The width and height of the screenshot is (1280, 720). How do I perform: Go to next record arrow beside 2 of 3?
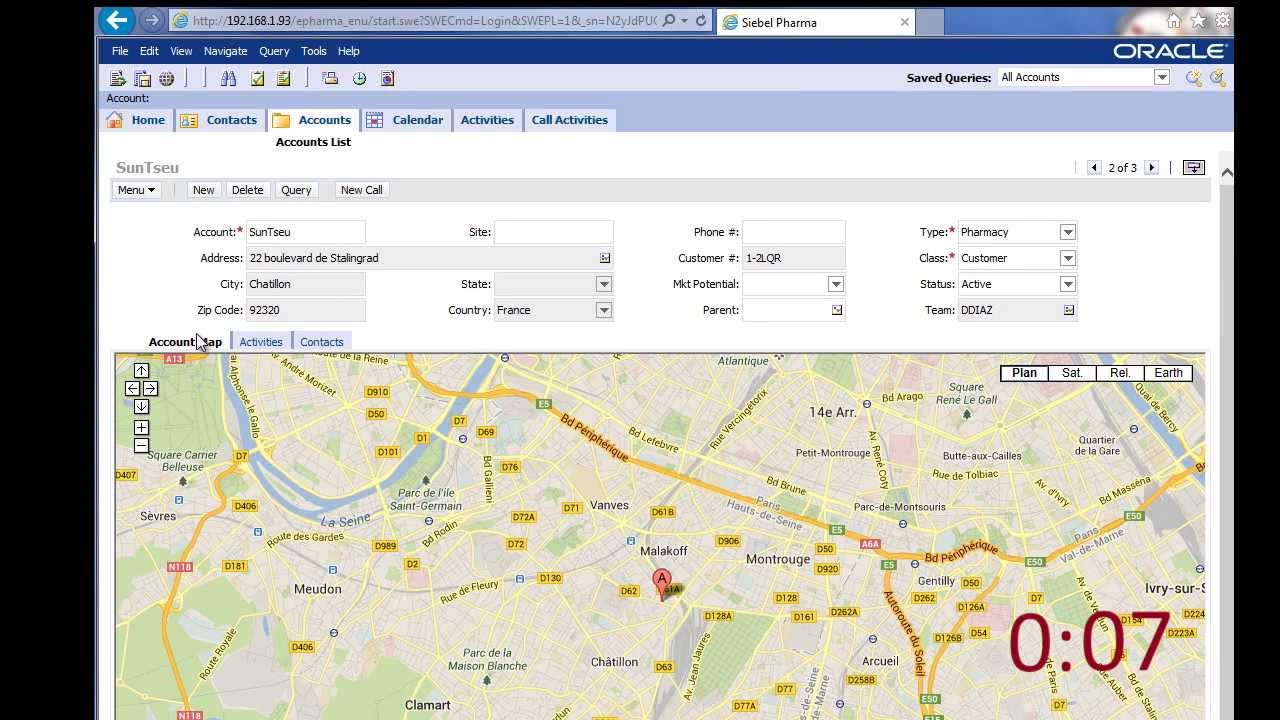(1151, 168)
